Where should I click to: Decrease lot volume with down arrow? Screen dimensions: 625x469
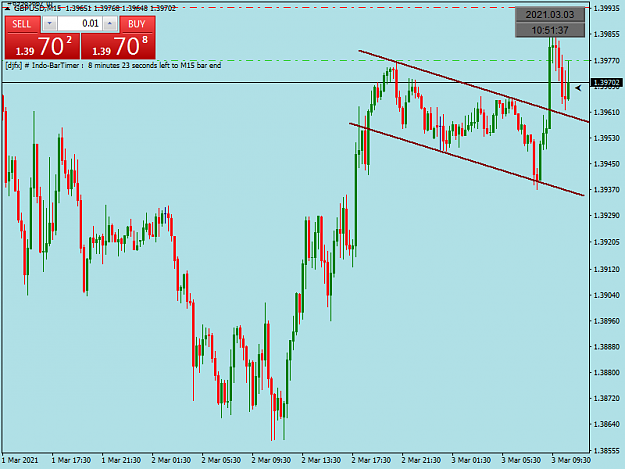pos(49,24)
